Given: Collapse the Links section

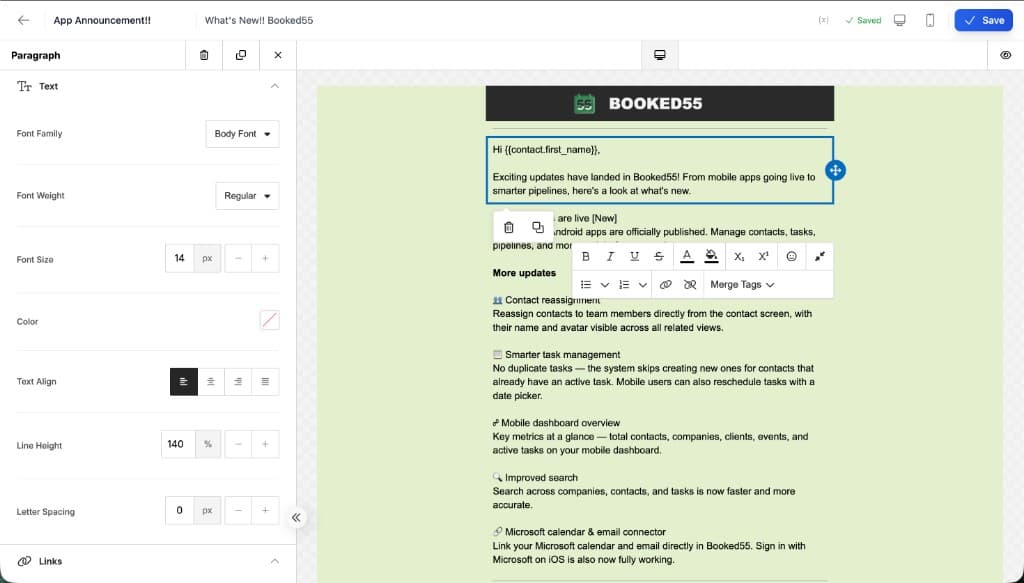Looking at the screenshot, I should point(275,561).
